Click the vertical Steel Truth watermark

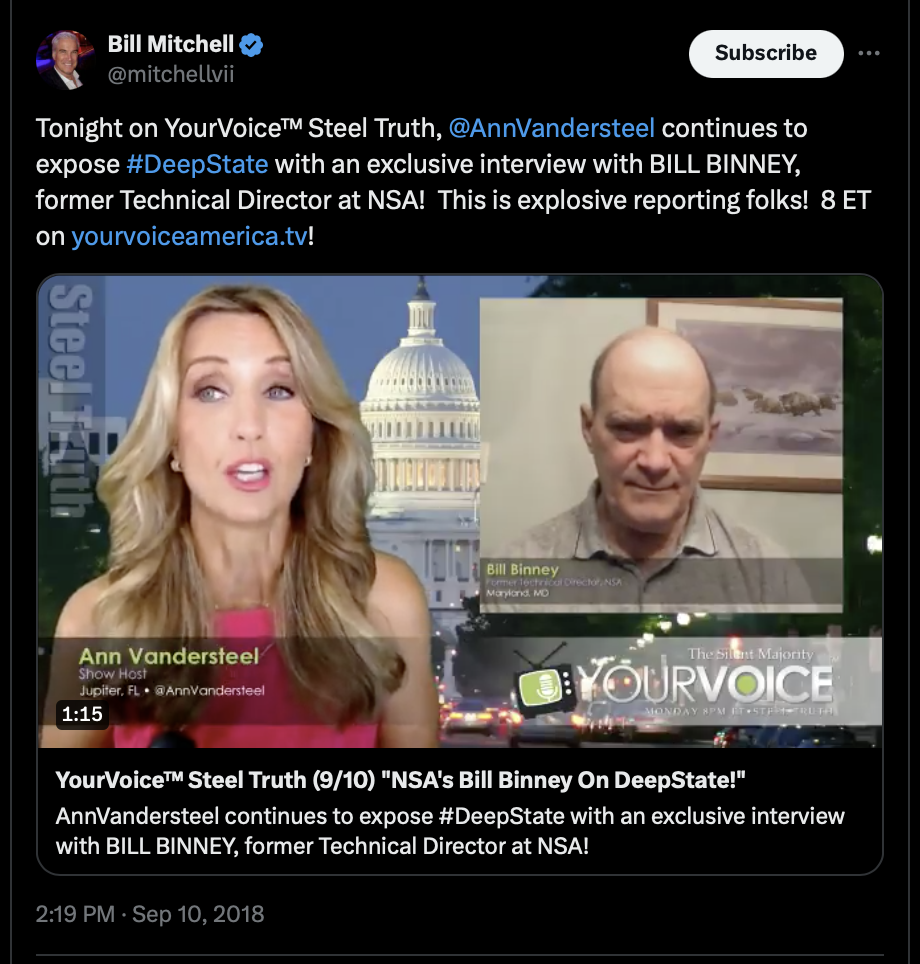click(x=71, y=400)
